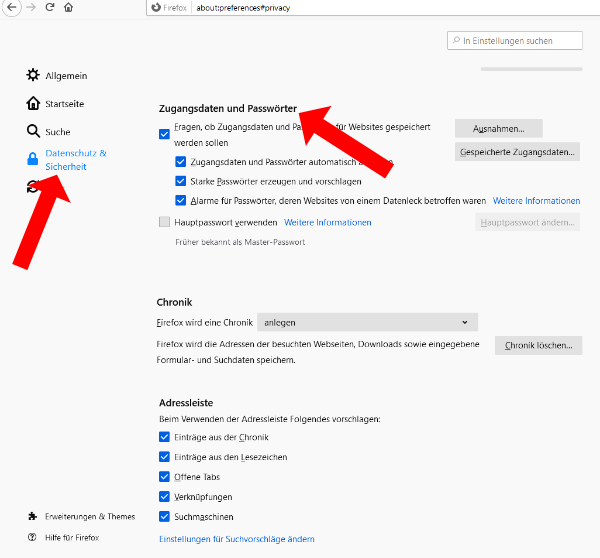Open Startseite settings via house icon
Image resolution: width=600 pixels, height=558 pixels.
[x=34, y=103]
